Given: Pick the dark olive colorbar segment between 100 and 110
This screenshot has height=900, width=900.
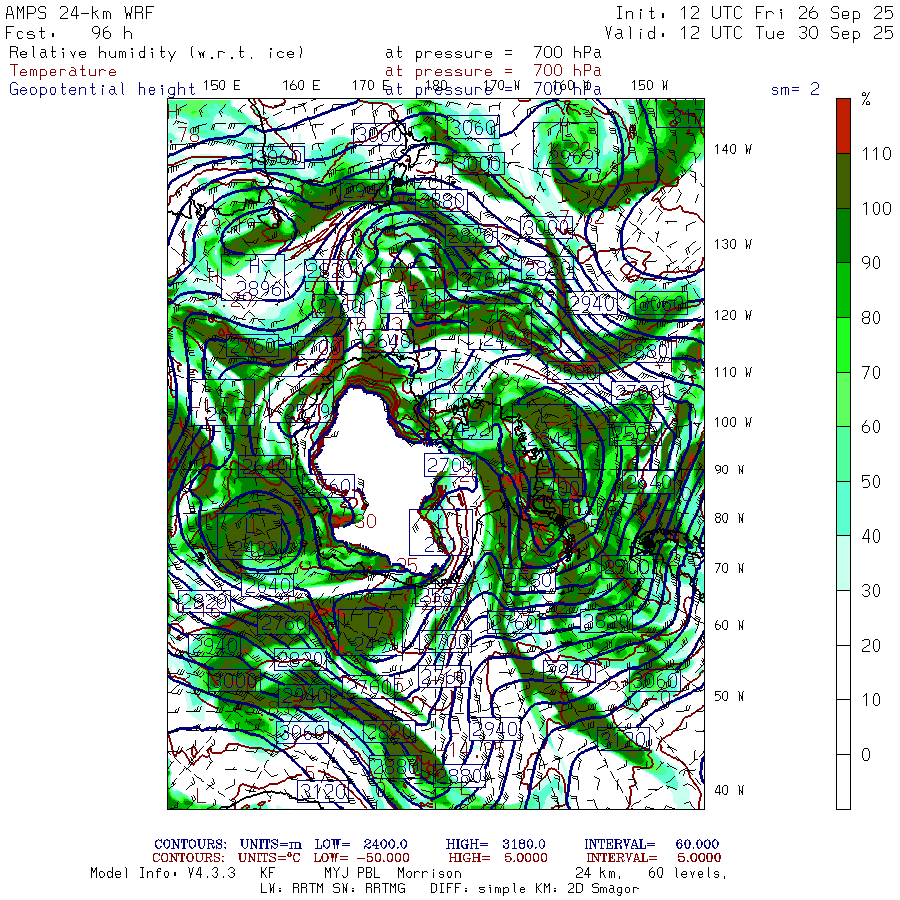Looking at the screenshot, I should coord(843,181).
